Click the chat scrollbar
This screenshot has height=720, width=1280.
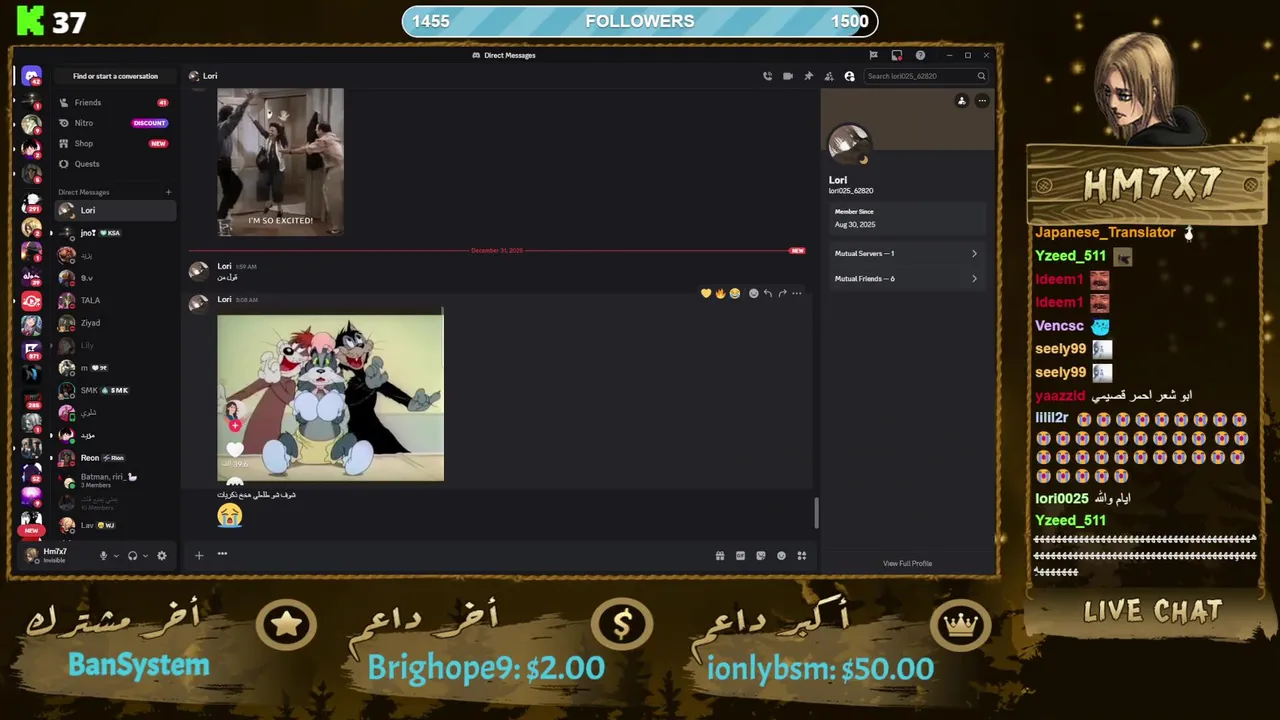click(x=816, y=513)
